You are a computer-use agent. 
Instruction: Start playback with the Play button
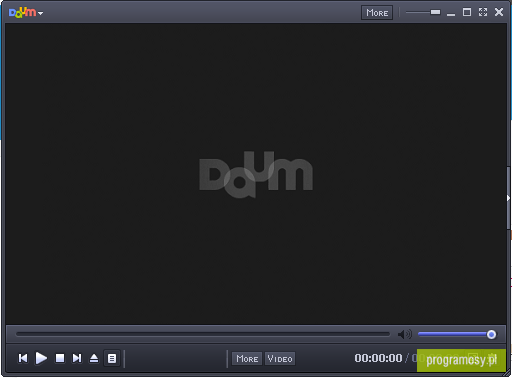(x=41, y=358)
